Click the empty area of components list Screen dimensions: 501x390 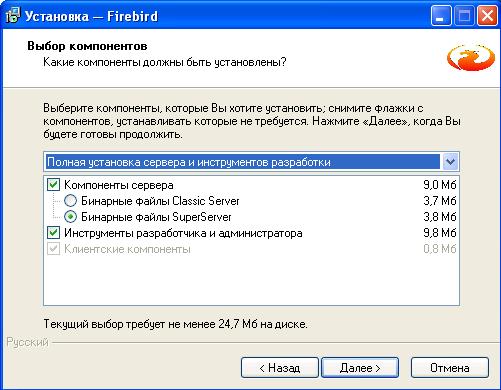(251, 280)
